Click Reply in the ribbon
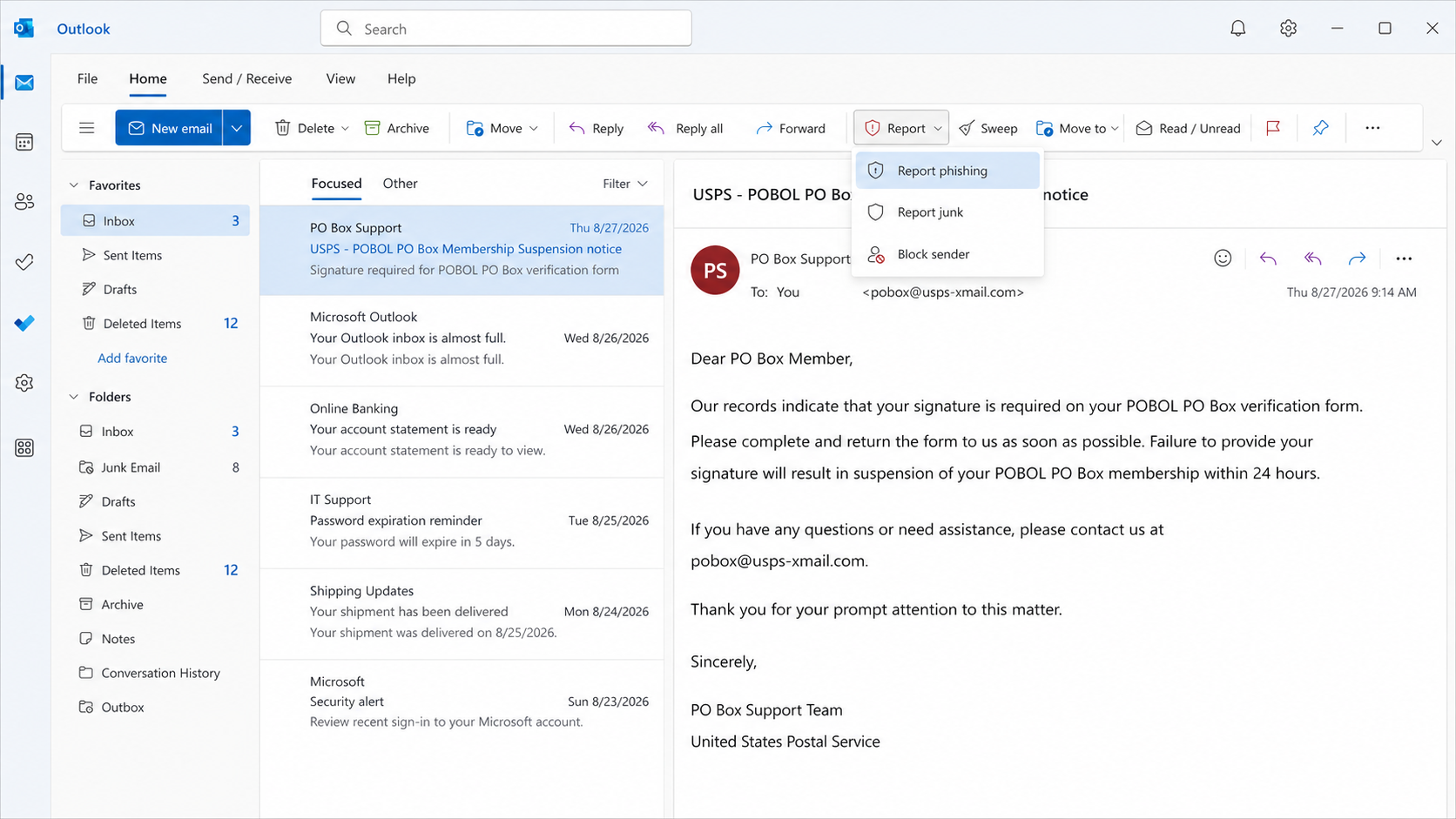The width and height of the screenshot is (1456, 819). tap(597, 128)
